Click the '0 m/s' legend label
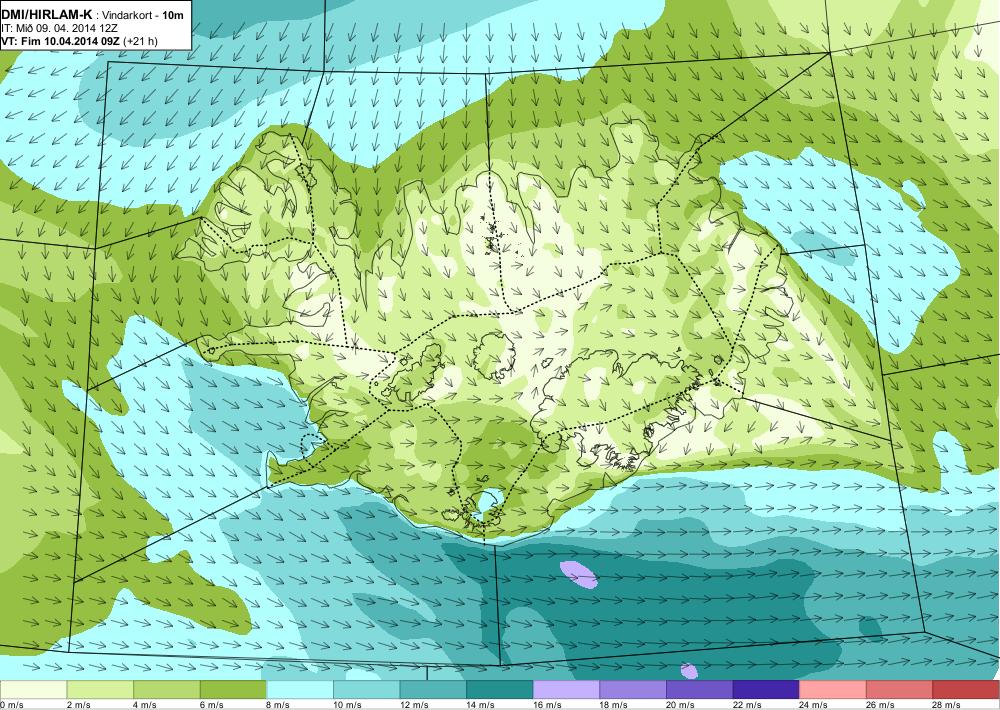1000x710 pixels. [11, 705]
